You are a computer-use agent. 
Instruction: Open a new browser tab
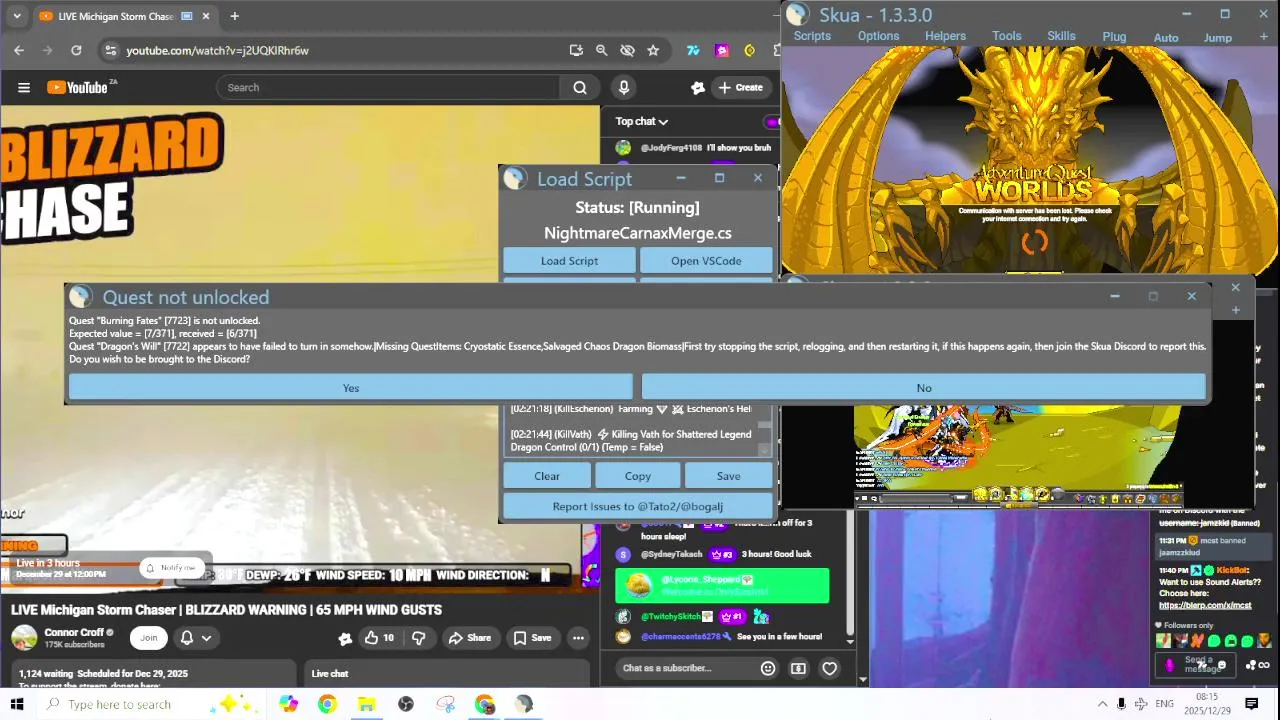point(234,16)
